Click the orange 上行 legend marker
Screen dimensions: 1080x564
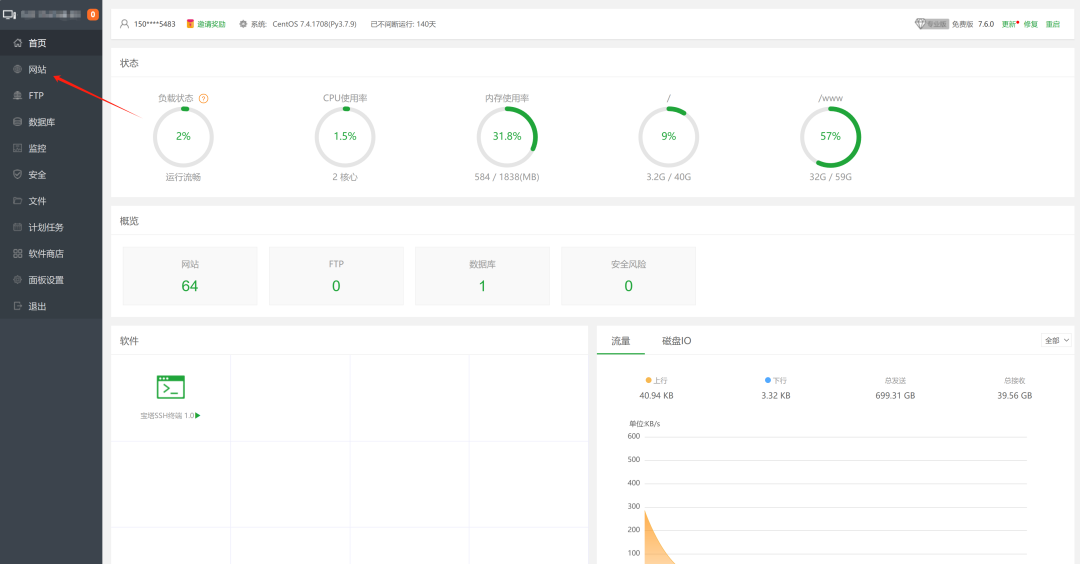coord(648,380)
